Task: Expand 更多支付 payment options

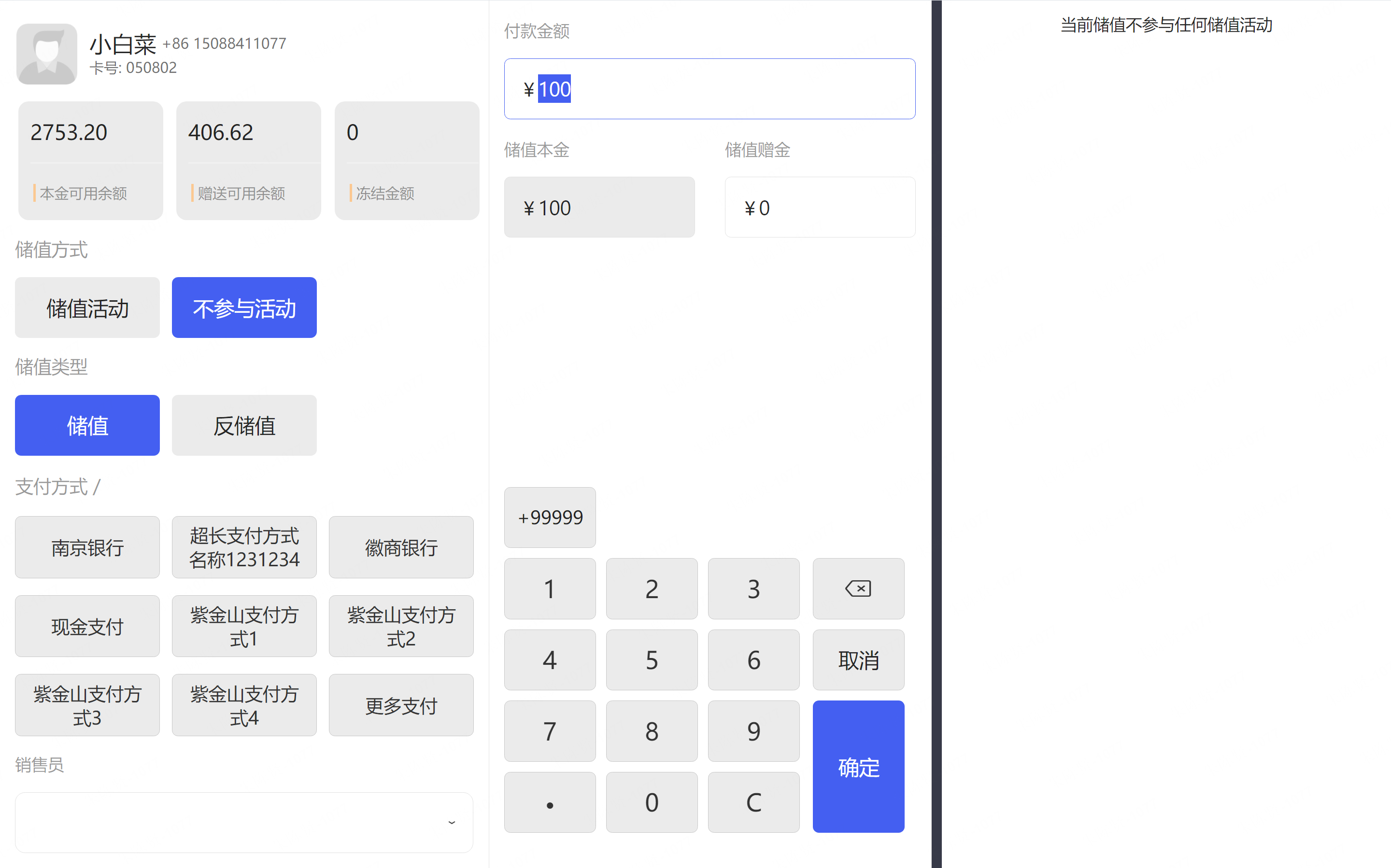Action: coord(401,705)
